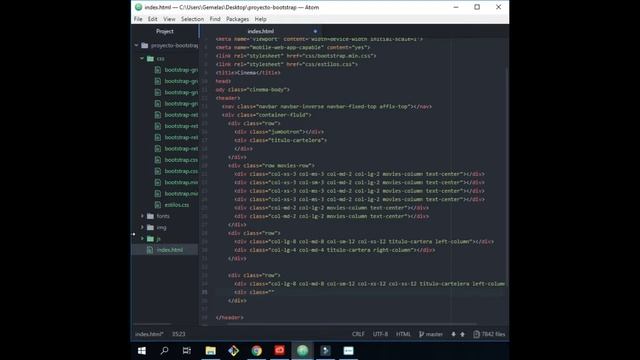Click the git push up-arrow icon

[462, 334]
